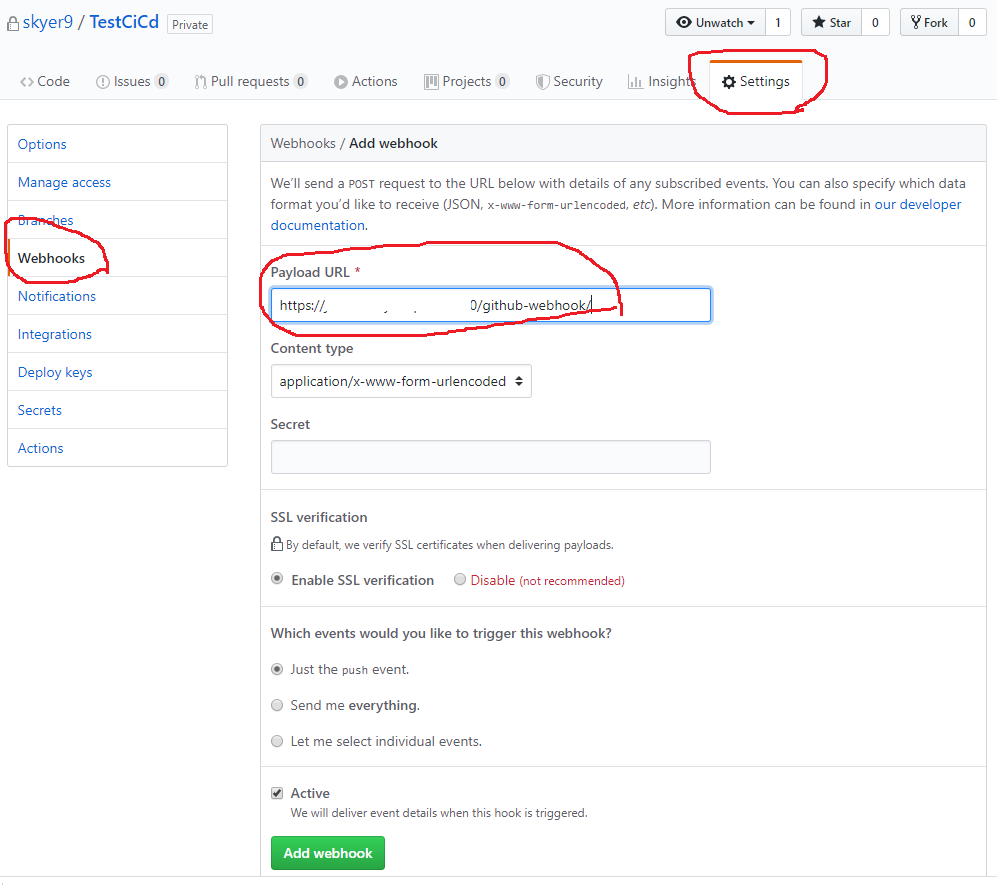Click the private repository lock icon

(13, 24)
